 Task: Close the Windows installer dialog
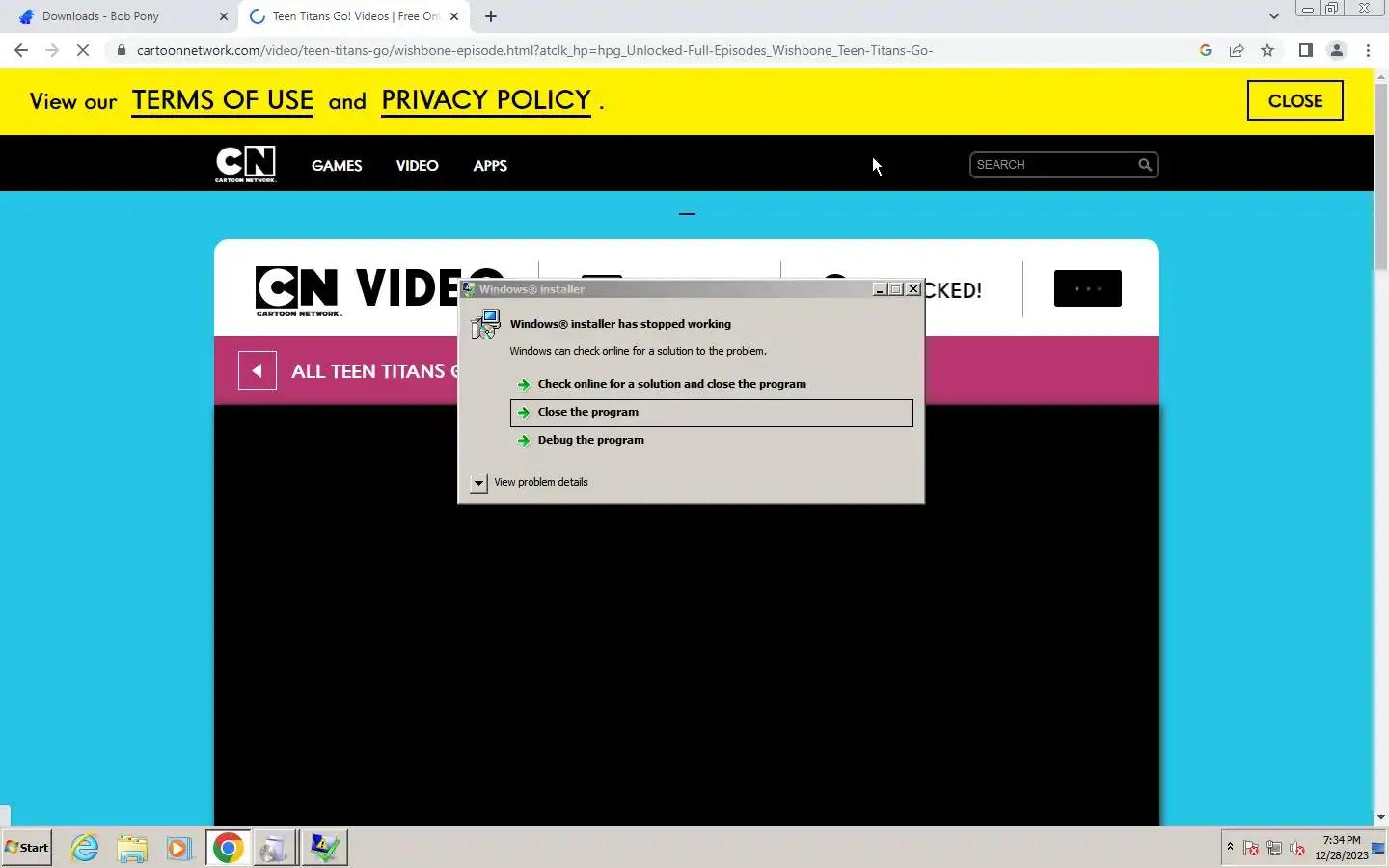(x=912, y=289)
